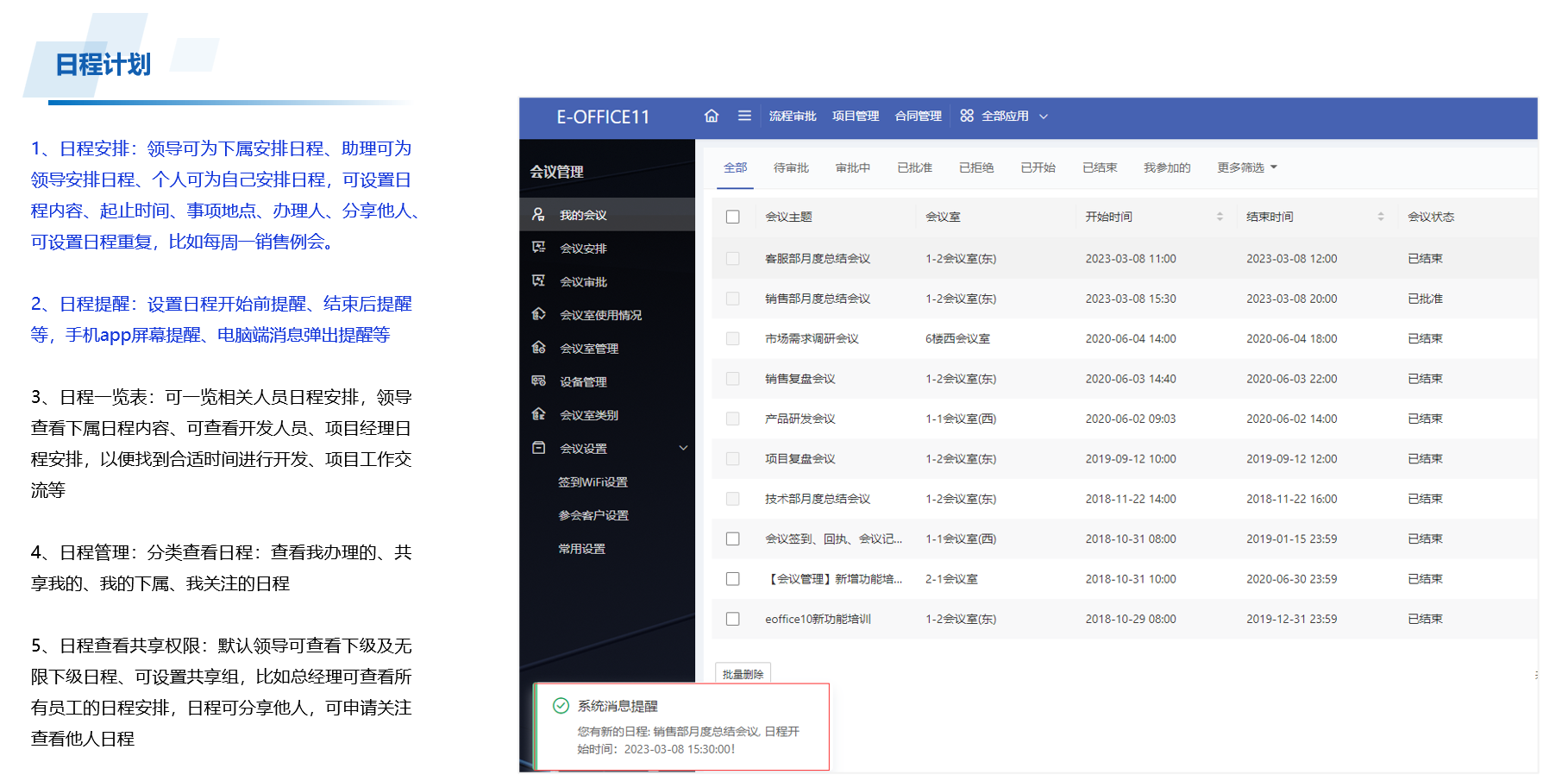Click the 批量删除 button
The image size is (1568, 781).
(x=743, y=674)
